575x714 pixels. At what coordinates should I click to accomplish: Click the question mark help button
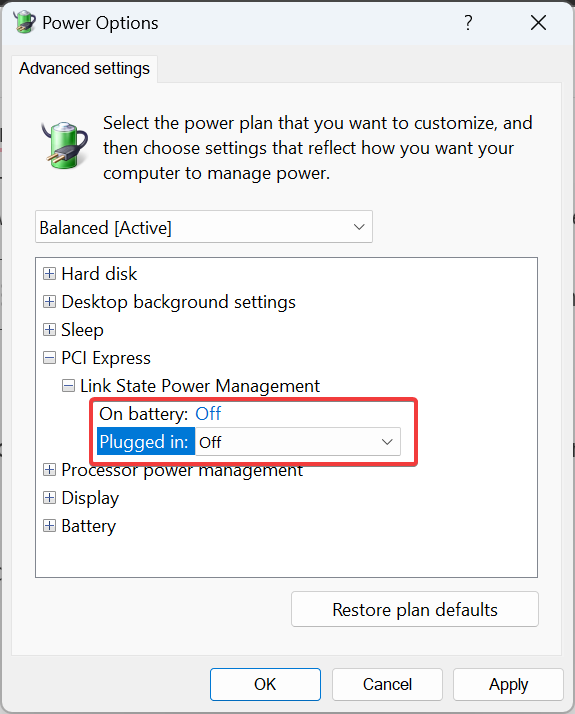[468, 22]
